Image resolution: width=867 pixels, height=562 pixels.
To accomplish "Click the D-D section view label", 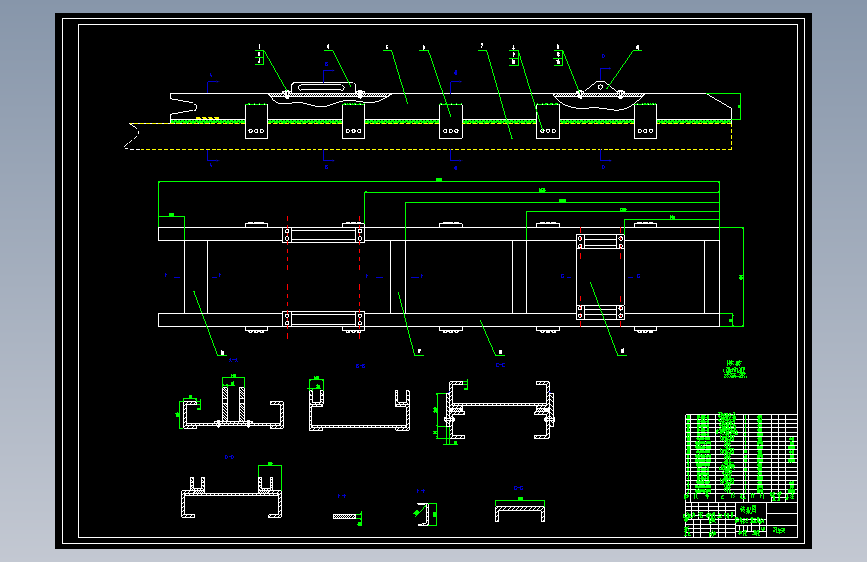I will click(x=229, y=457).
